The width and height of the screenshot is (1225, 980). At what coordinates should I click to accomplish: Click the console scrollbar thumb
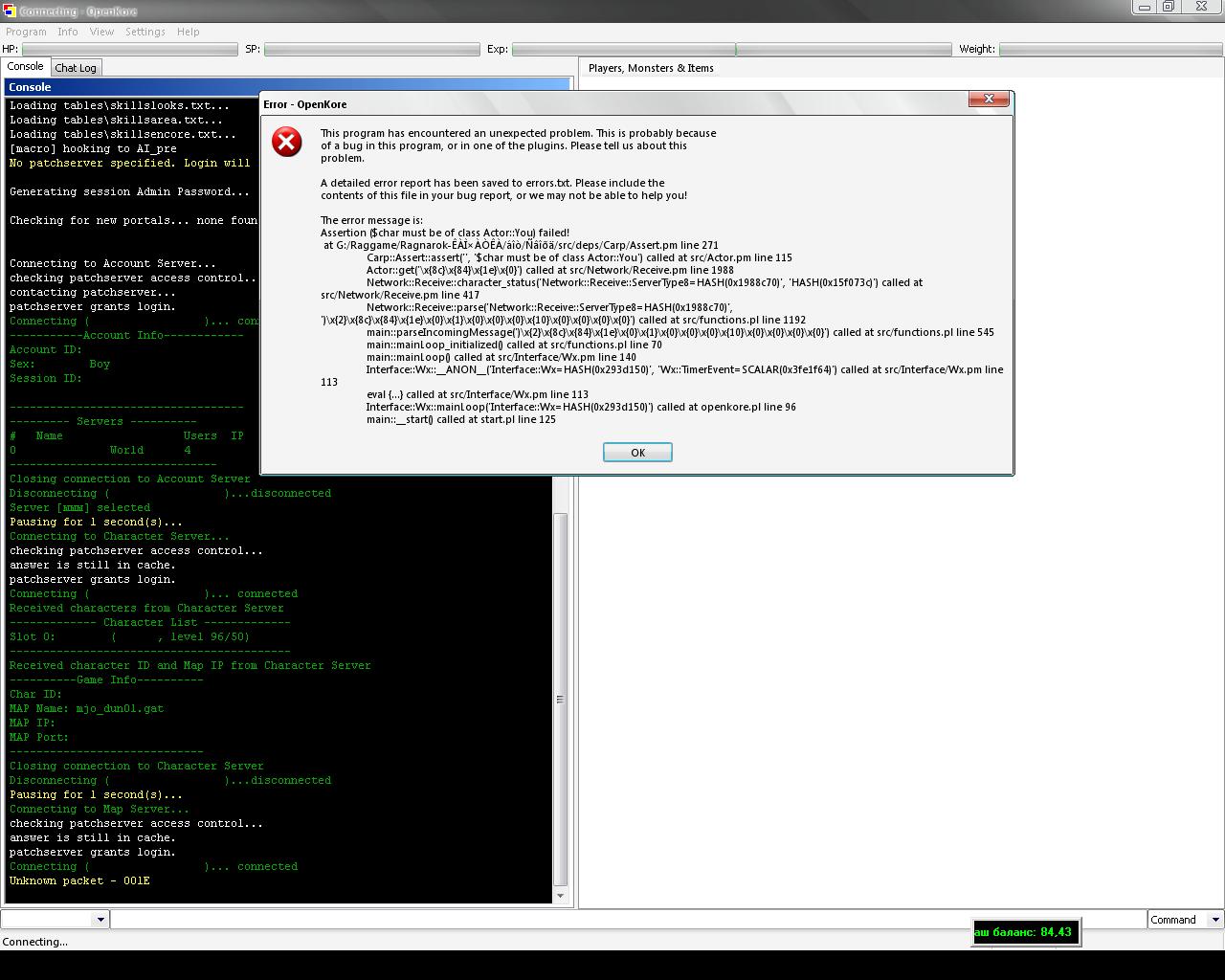560,700
